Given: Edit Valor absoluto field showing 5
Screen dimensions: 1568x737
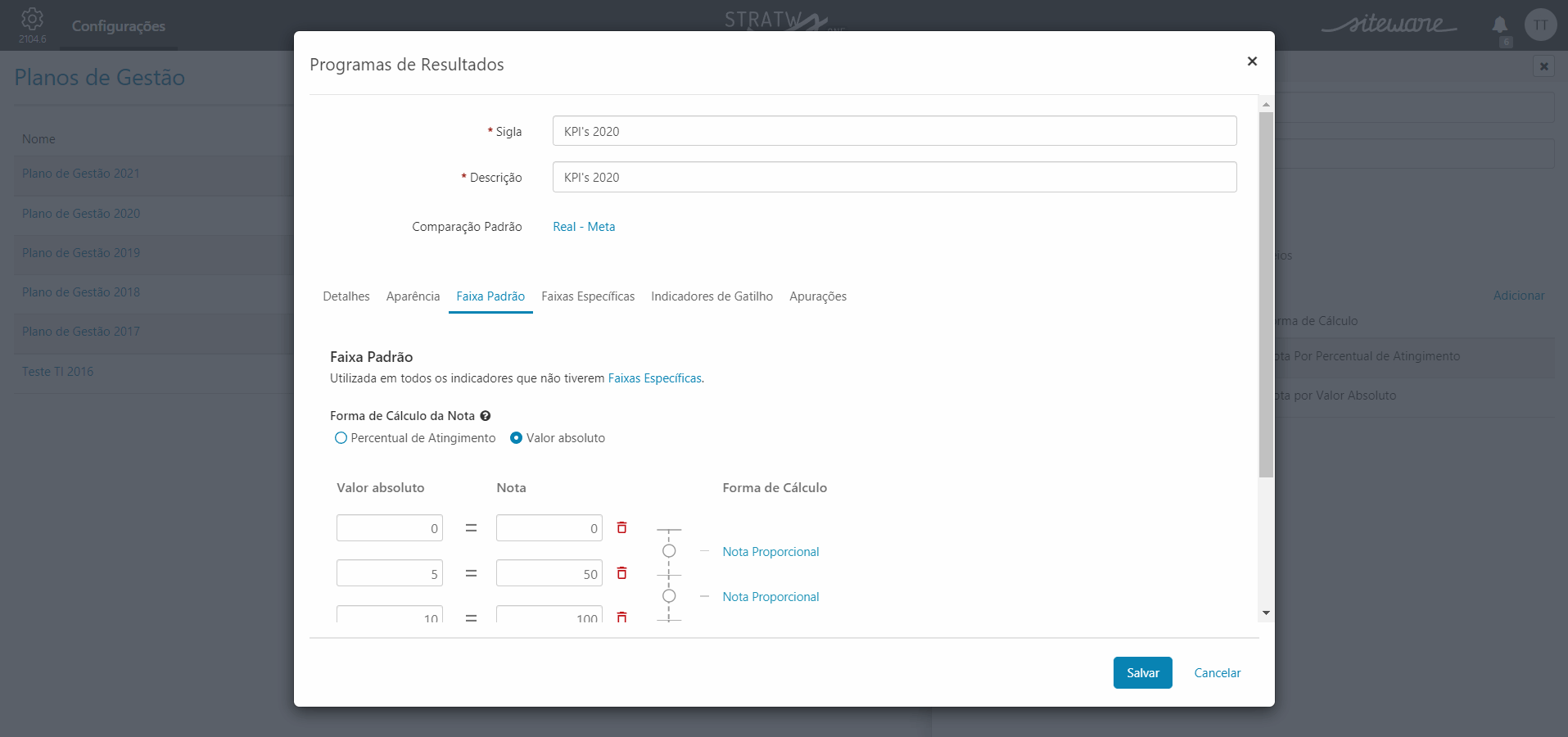Looking at the screenshot, I should [390, 573].
